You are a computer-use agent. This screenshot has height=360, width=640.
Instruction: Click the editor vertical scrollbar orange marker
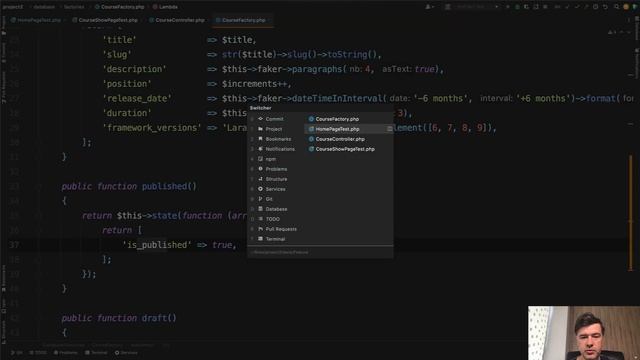(x=631, y=212)
